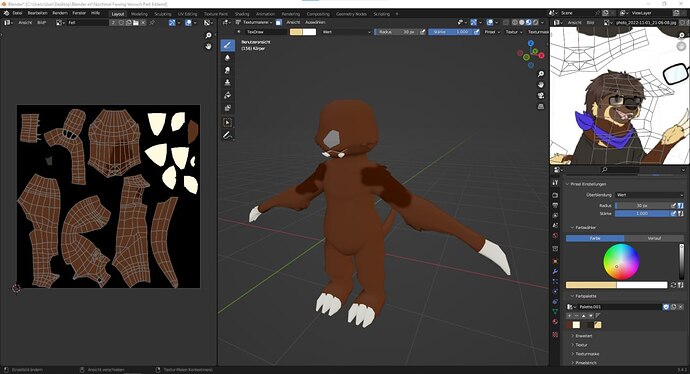Switch to the Texture Paint workspace tab
Image resolution: width=690 pixels, height=374 pixels.
216,14
